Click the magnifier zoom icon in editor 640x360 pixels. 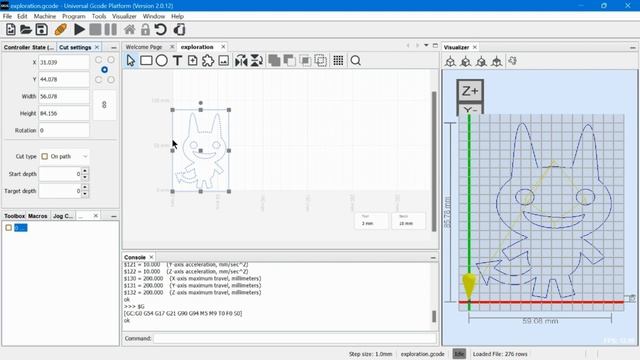click(x=356, y=60)
